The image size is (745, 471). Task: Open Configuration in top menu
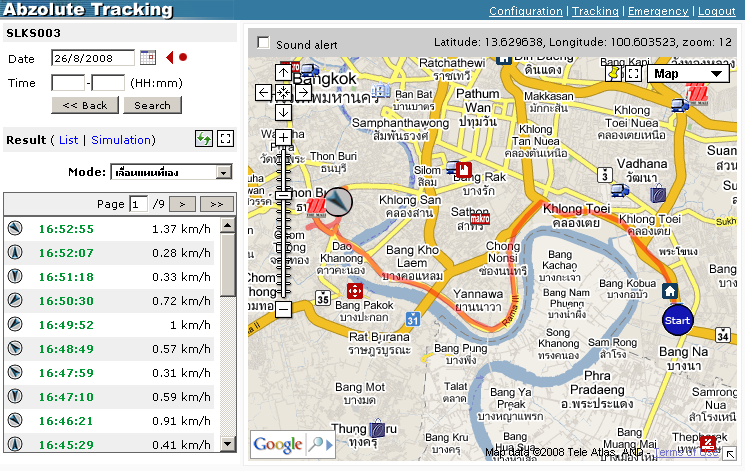[525, 11]
